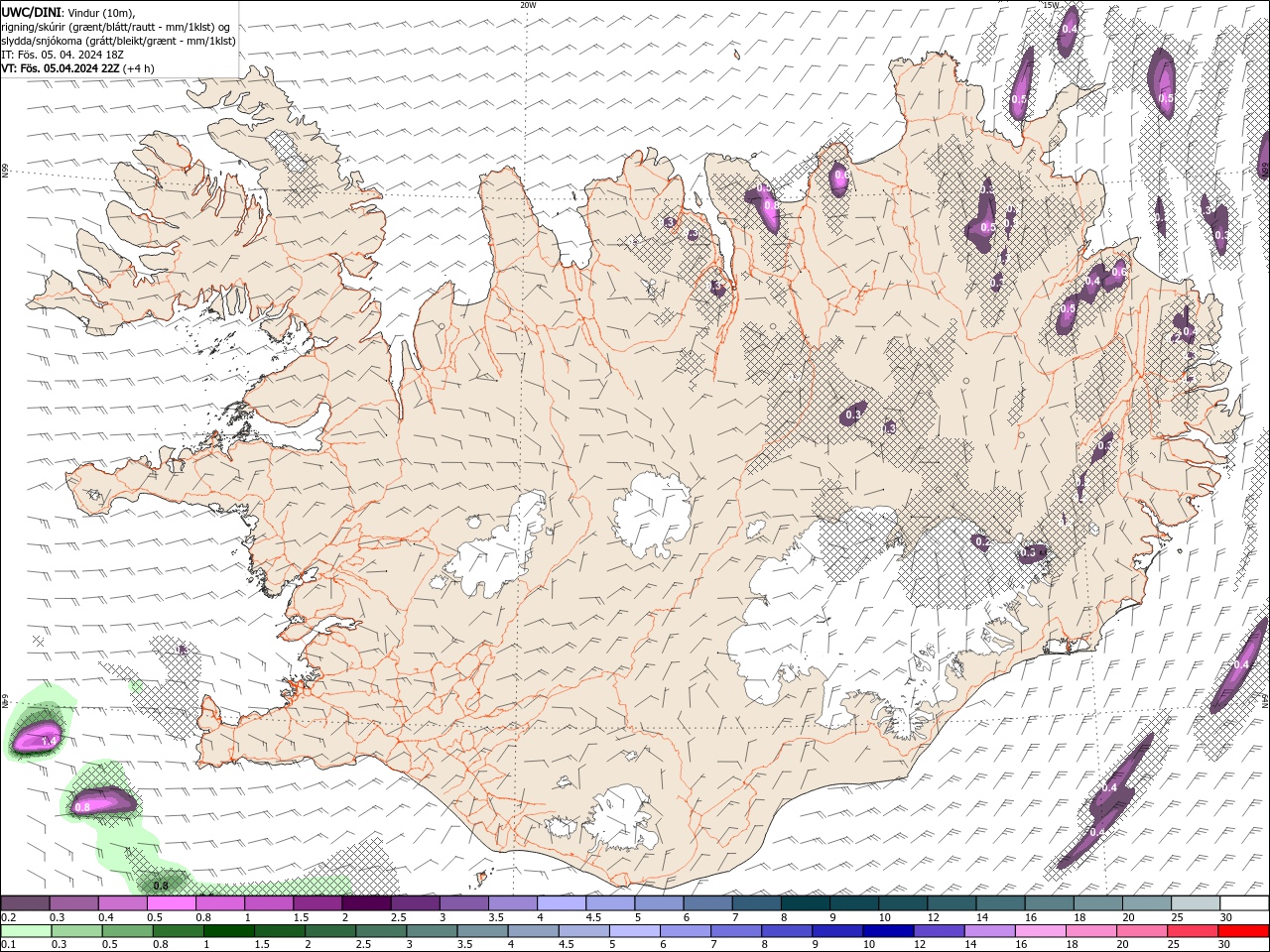This screenshot has width=1270, height=952.
Task: Click lower light pink swatch between 16 and 18
Action: click(x=1039, y=931)
